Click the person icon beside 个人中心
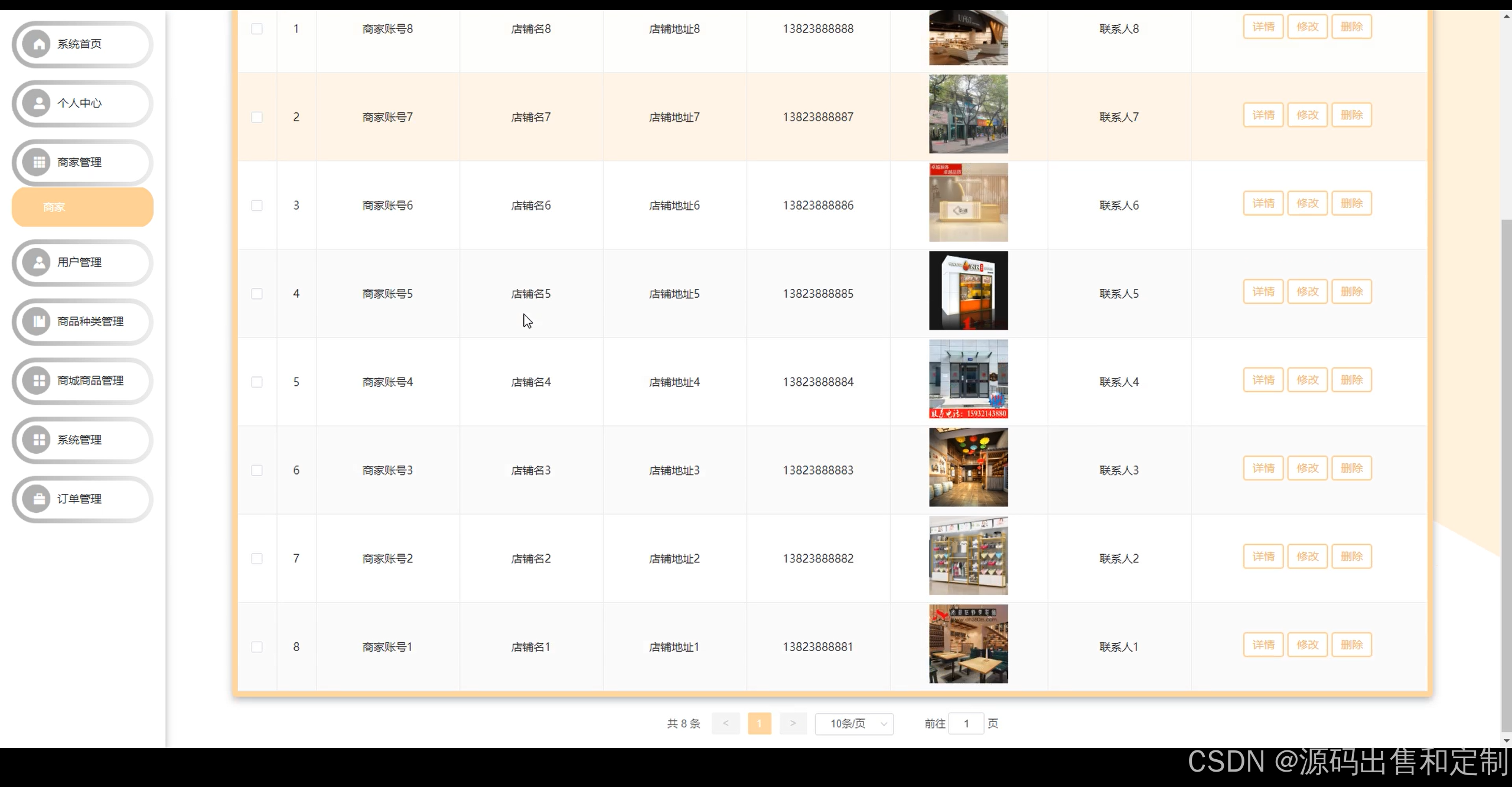This screenshot has height=787, width=1512. tap(38, 103)
